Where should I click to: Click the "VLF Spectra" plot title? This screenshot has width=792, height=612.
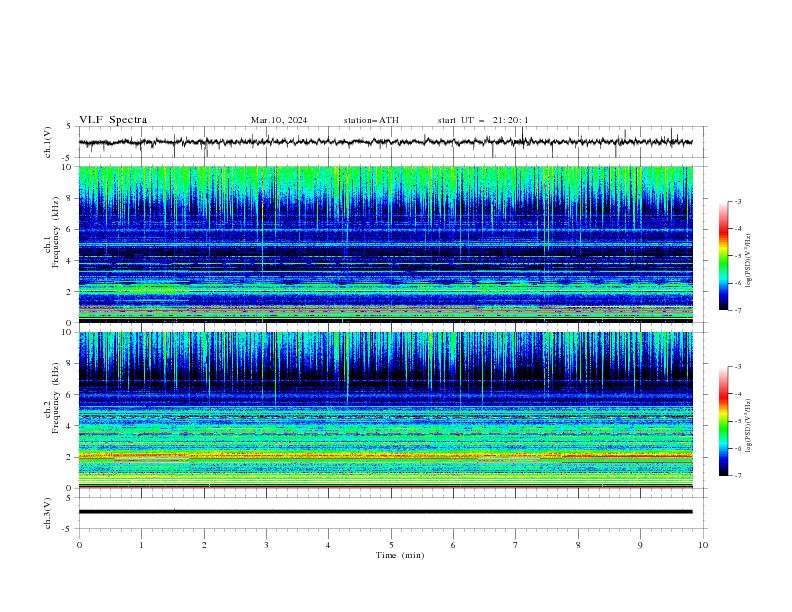113,120
